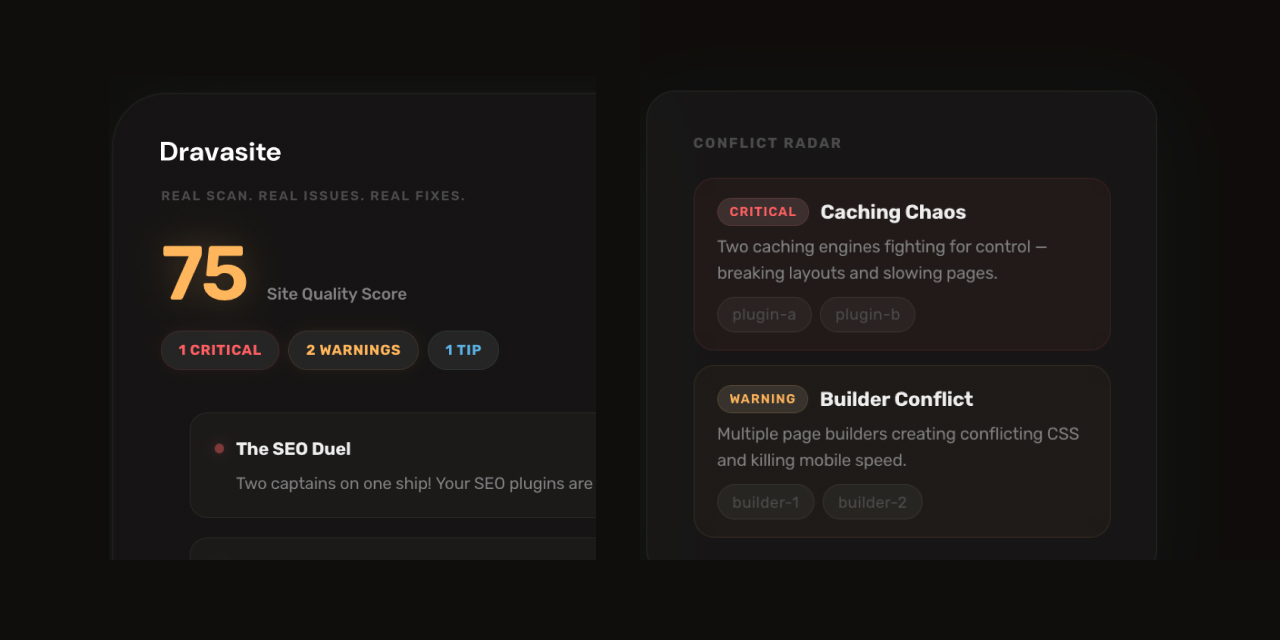Open the 2 WARNINGS issue filter pill
The height and width of the screenshot is (640, 1280).
tap(353, 350)
